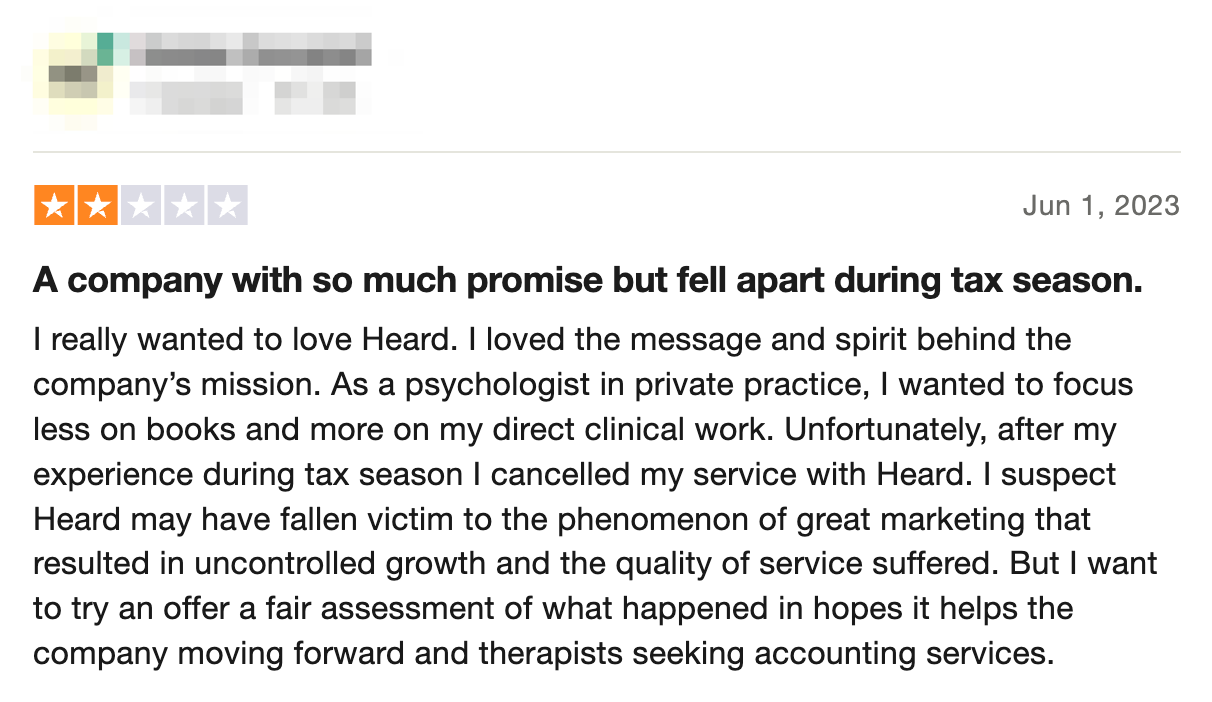Click the third gray star

point(141,206)
